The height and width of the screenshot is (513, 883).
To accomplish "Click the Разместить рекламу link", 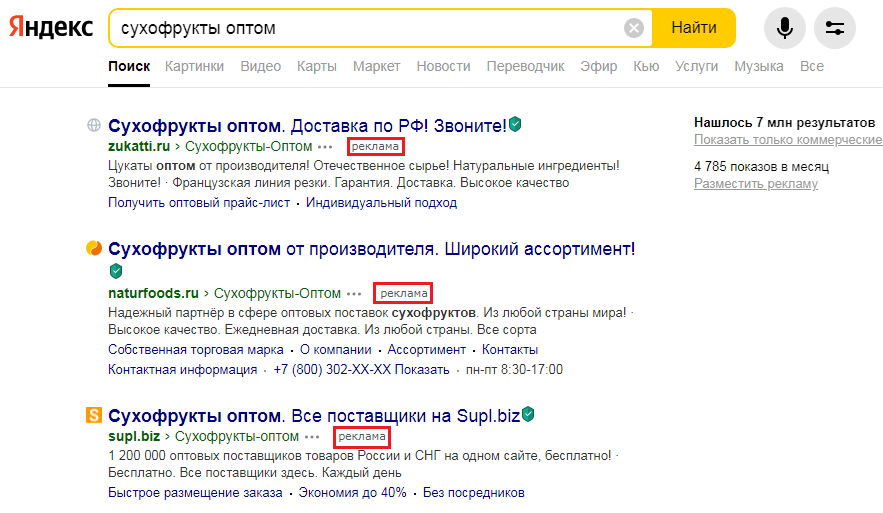I will [x=756, y=184].
